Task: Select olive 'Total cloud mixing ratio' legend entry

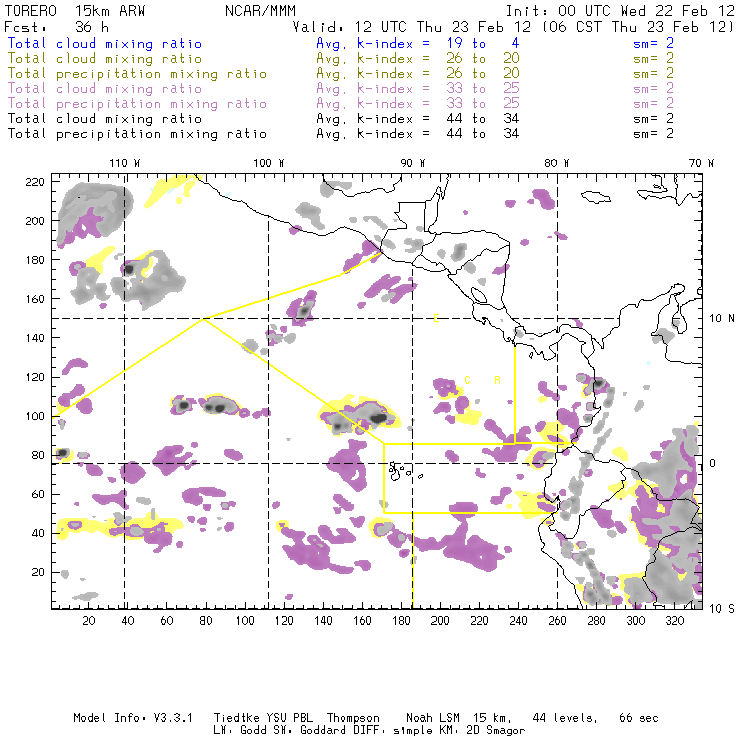Action: coord(105,59)
